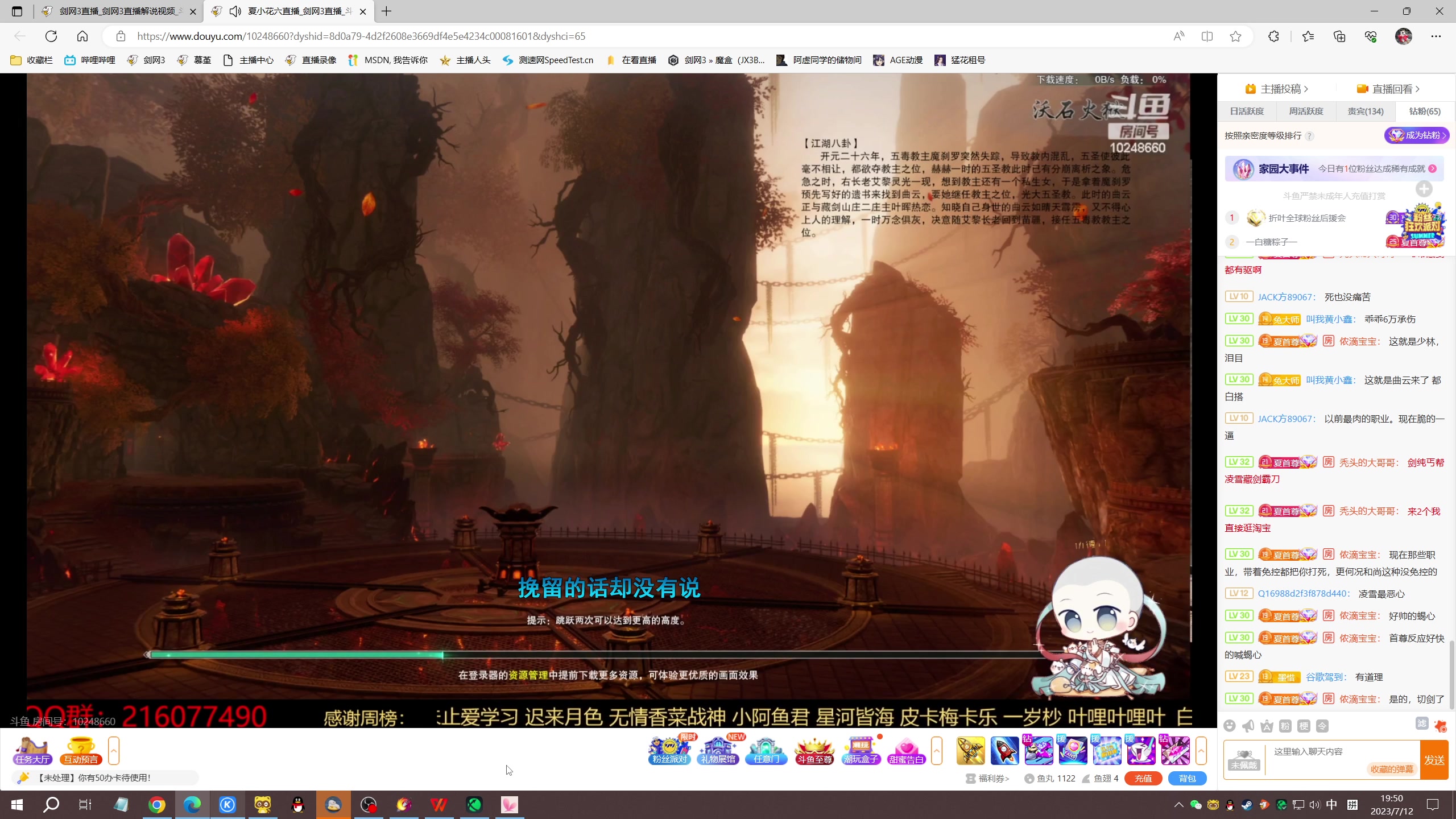Switch to 周活跃度 tab
The image size is (1456, 819).
pyautogui.click(x=1306, y=111)
